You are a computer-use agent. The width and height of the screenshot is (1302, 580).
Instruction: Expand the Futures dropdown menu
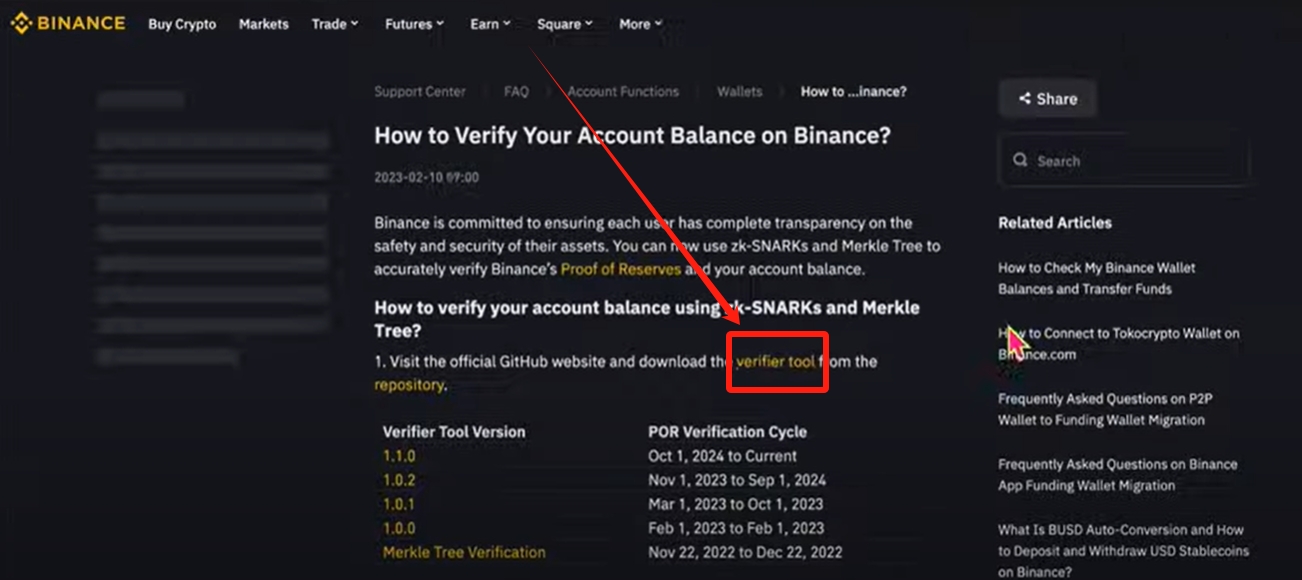tap(415, 24)
